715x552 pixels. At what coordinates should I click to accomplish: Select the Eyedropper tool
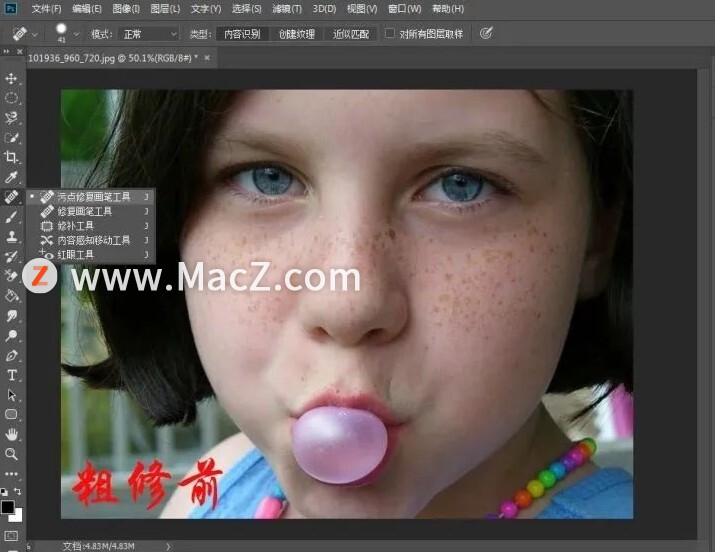[x=11, y=177]
